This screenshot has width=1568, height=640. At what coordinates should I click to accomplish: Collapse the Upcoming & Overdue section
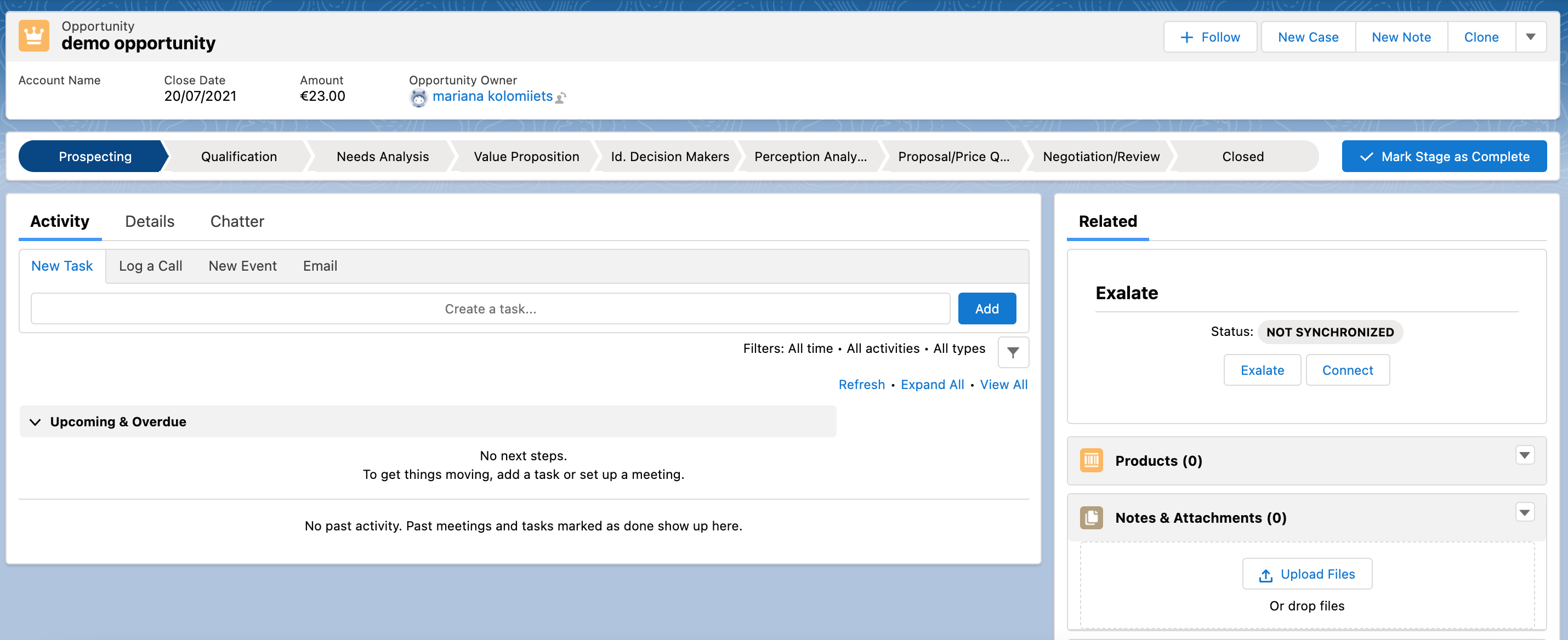[35, 421]
